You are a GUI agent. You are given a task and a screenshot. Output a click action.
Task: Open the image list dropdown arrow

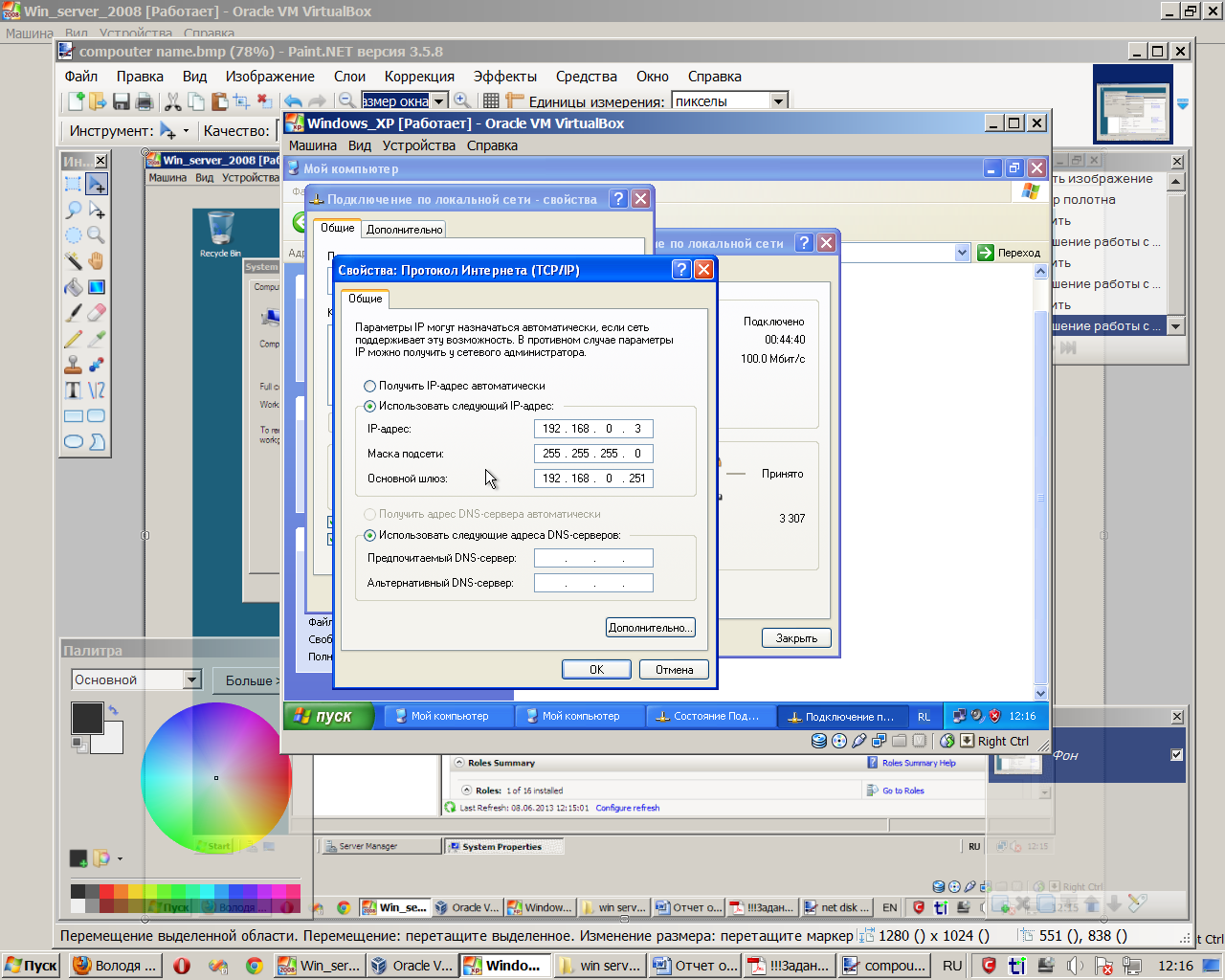coord(1183,103)
